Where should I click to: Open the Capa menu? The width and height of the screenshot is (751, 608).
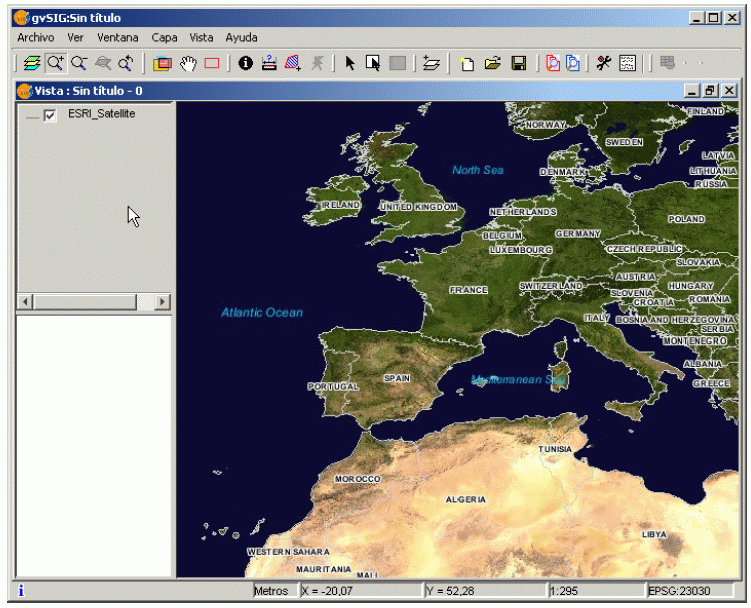[164, 37]
